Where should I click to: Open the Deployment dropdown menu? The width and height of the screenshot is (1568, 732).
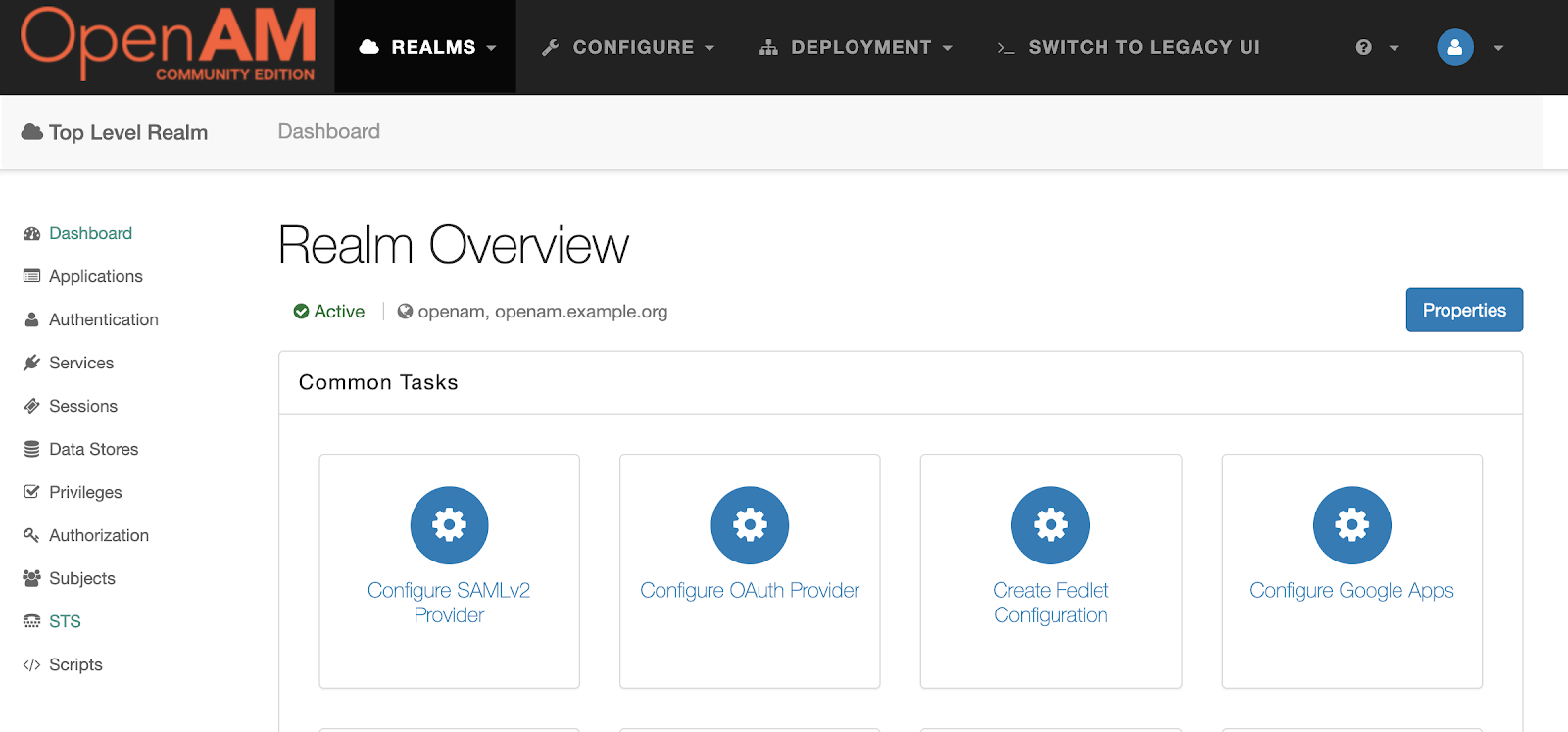click(x=856, y=47)
